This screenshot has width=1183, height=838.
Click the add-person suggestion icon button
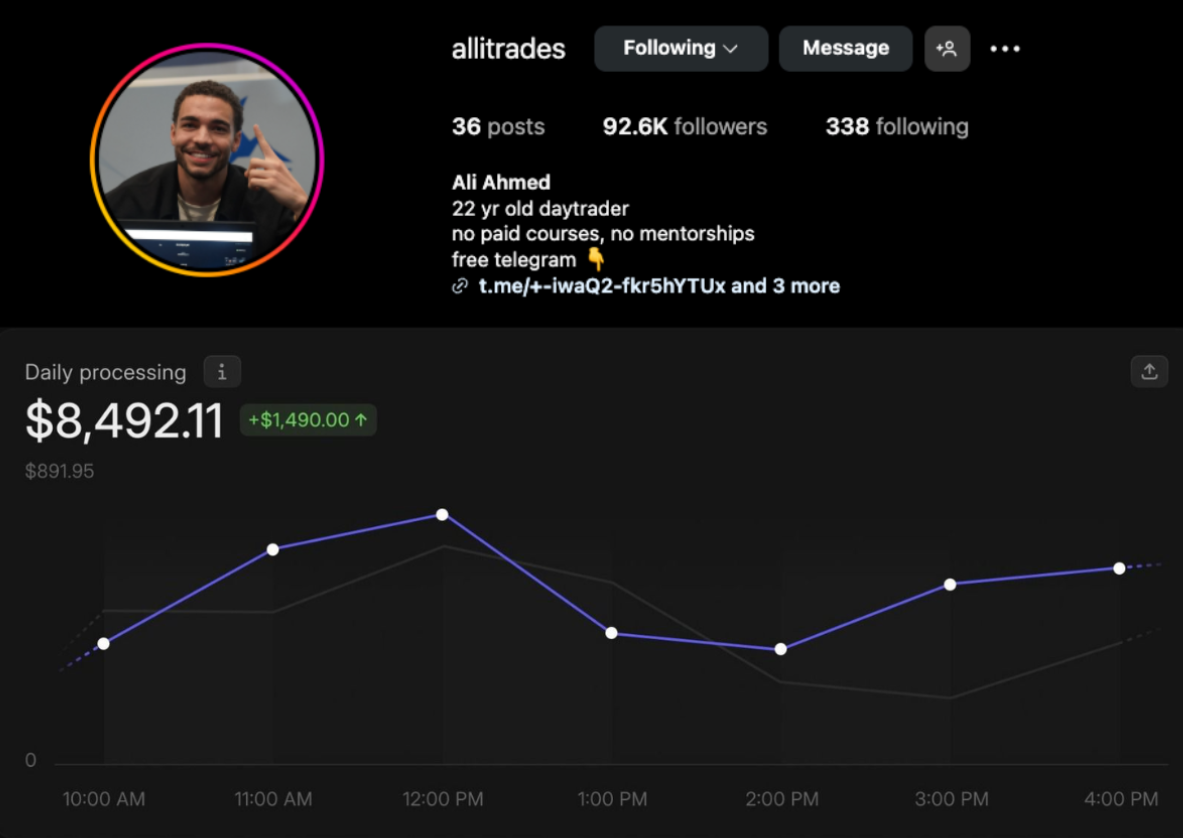click(946, 48)
